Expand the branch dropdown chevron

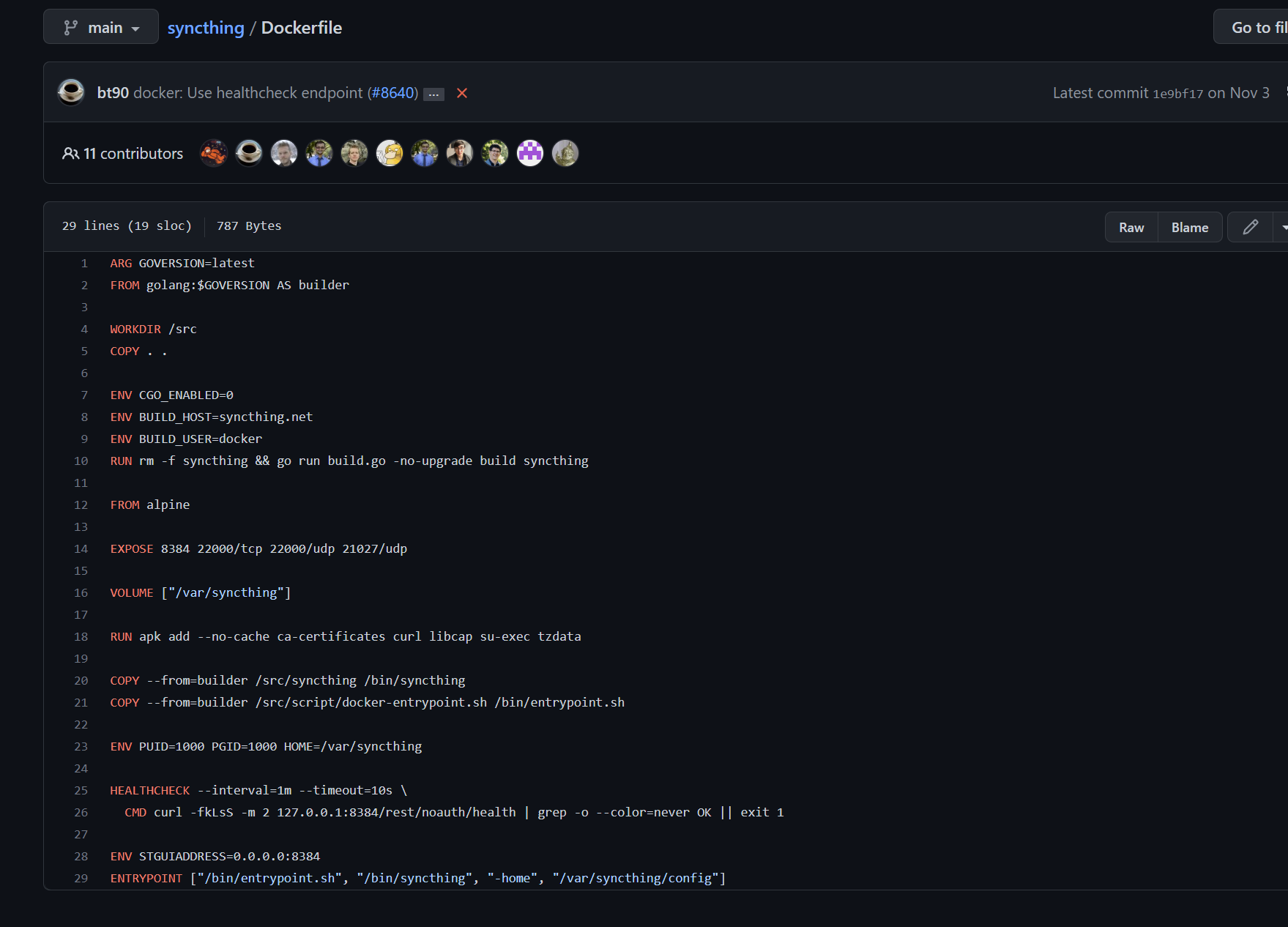click(136, 28)
